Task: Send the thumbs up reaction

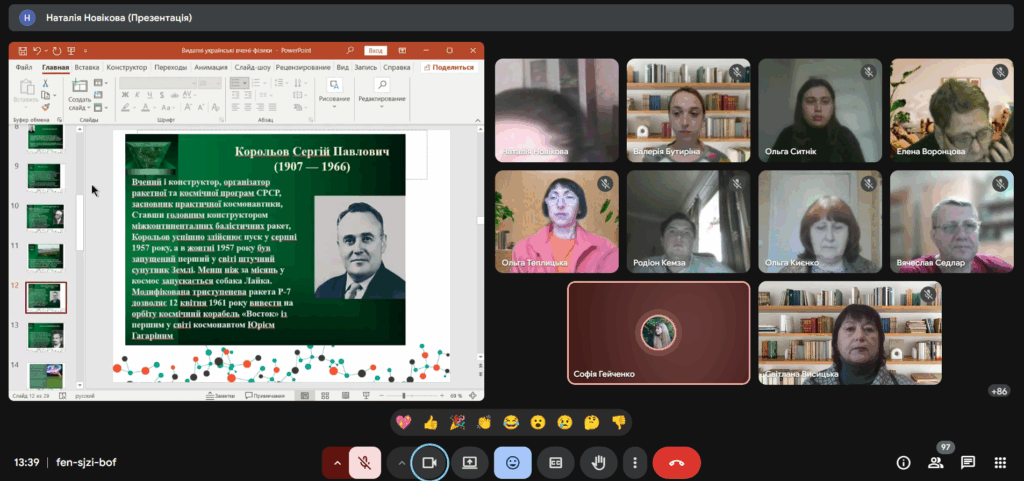Action: 431,422
